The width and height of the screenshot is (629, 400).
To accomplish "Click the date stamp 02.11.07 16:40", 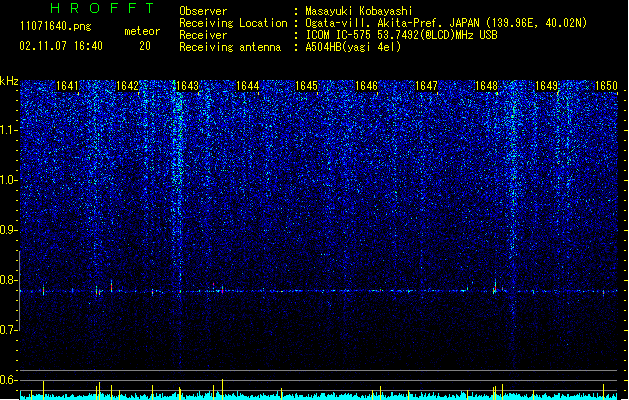I will pos(61,46).
